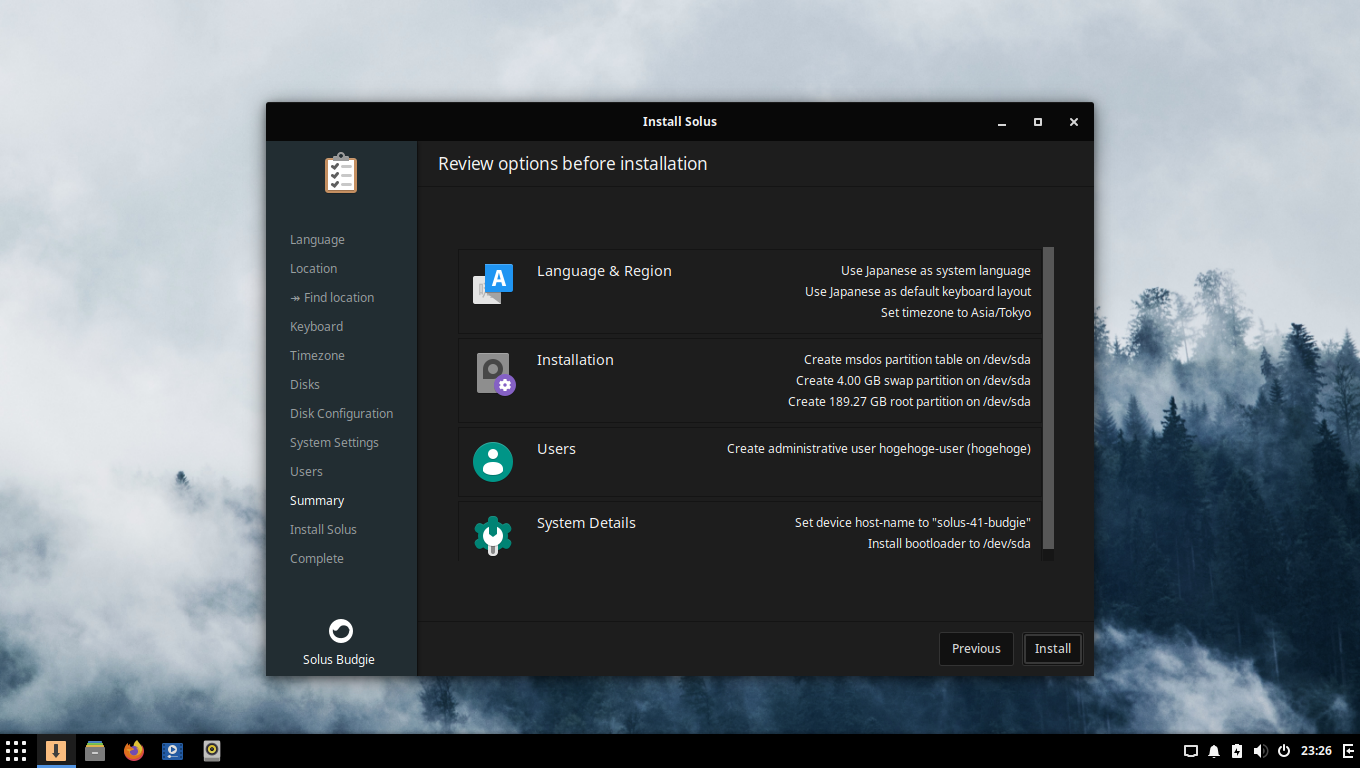Select the Timezone step in the sidebar
1360x768 pixels.
tap(317, 356)
